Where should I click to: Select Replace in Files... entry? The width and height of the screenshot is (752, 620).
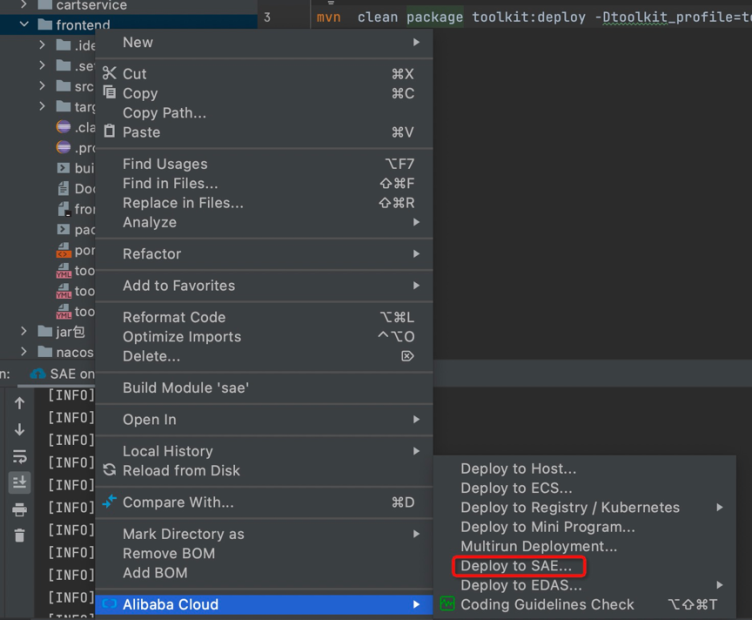coord(264,203)
